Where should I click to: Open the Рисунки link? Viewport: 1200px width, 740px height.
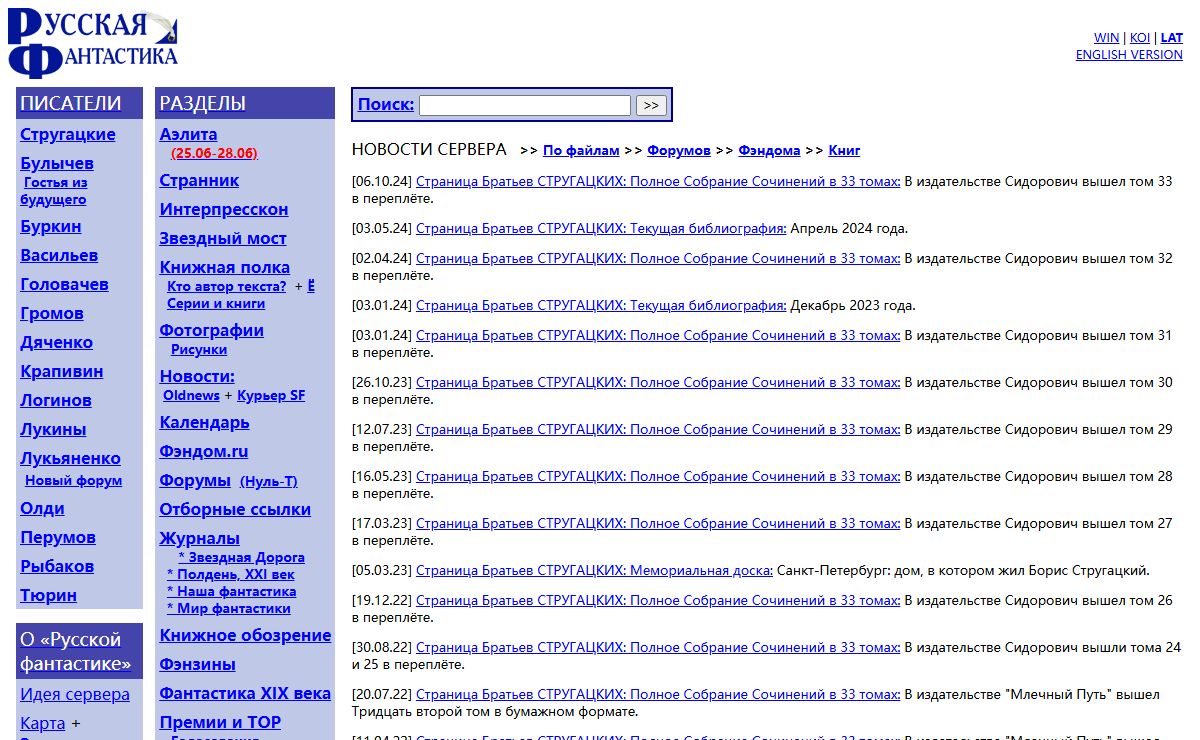pyautogui.click(x=199, y=349)
